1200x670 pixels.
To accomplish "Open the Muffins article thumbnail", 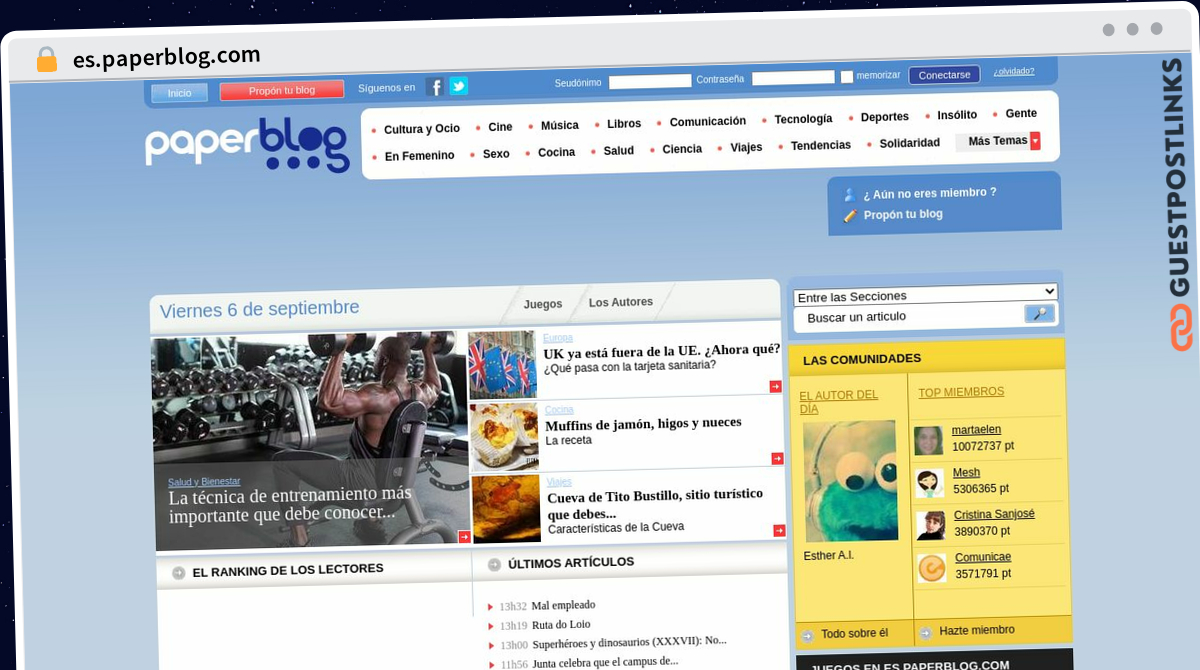I will pyautogui.click(x=505, y=436).
